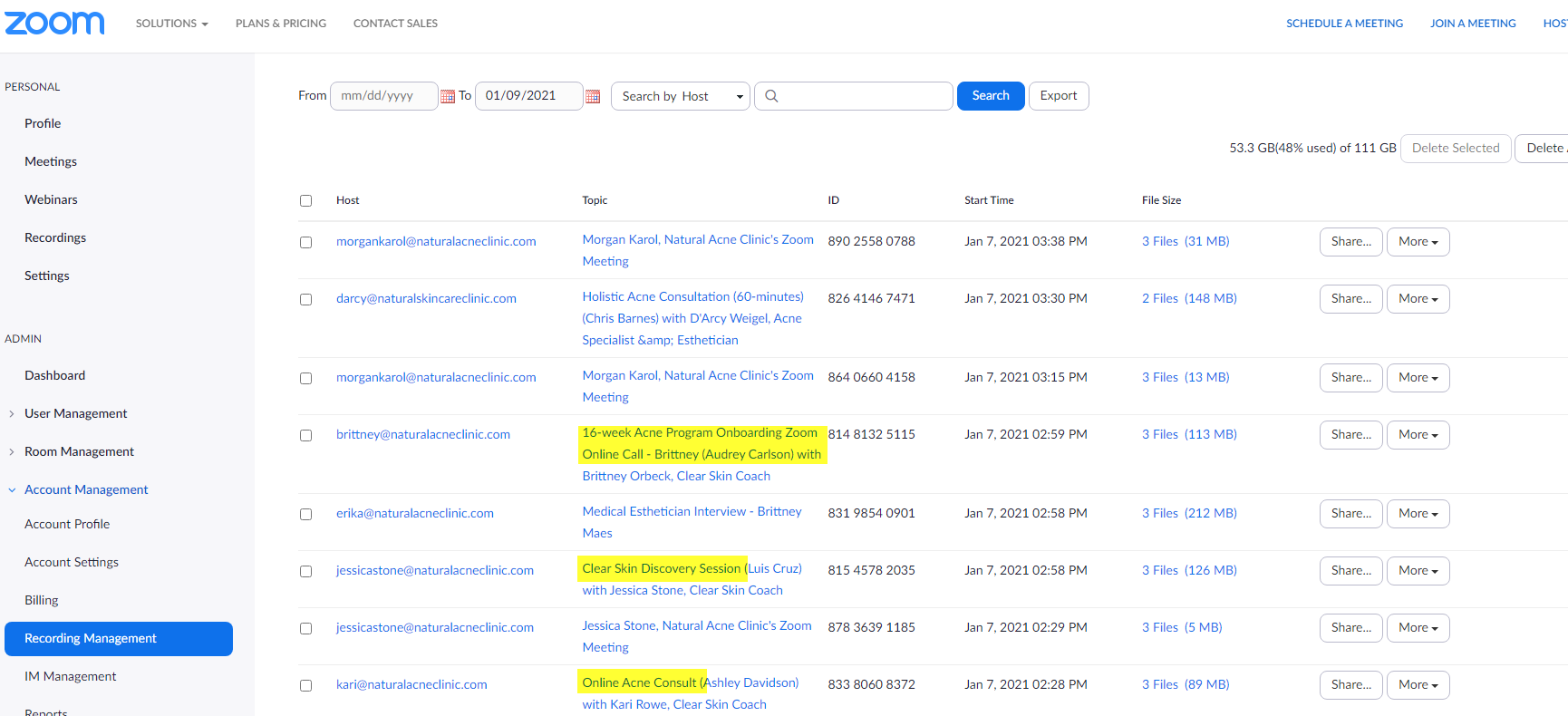Open More menu for meeting 890 2558 0788
This screenshot has width=1568, height=716.
coord(1418,242)
